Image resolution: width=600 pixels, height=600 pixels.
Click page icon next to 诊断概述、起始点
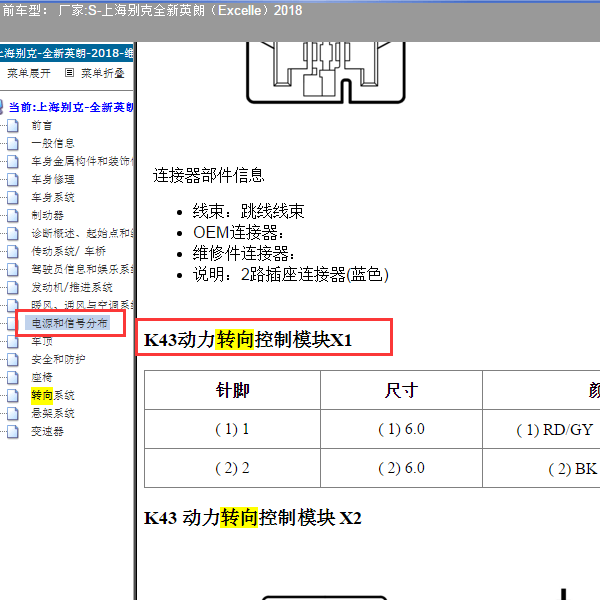pos(13,233)
